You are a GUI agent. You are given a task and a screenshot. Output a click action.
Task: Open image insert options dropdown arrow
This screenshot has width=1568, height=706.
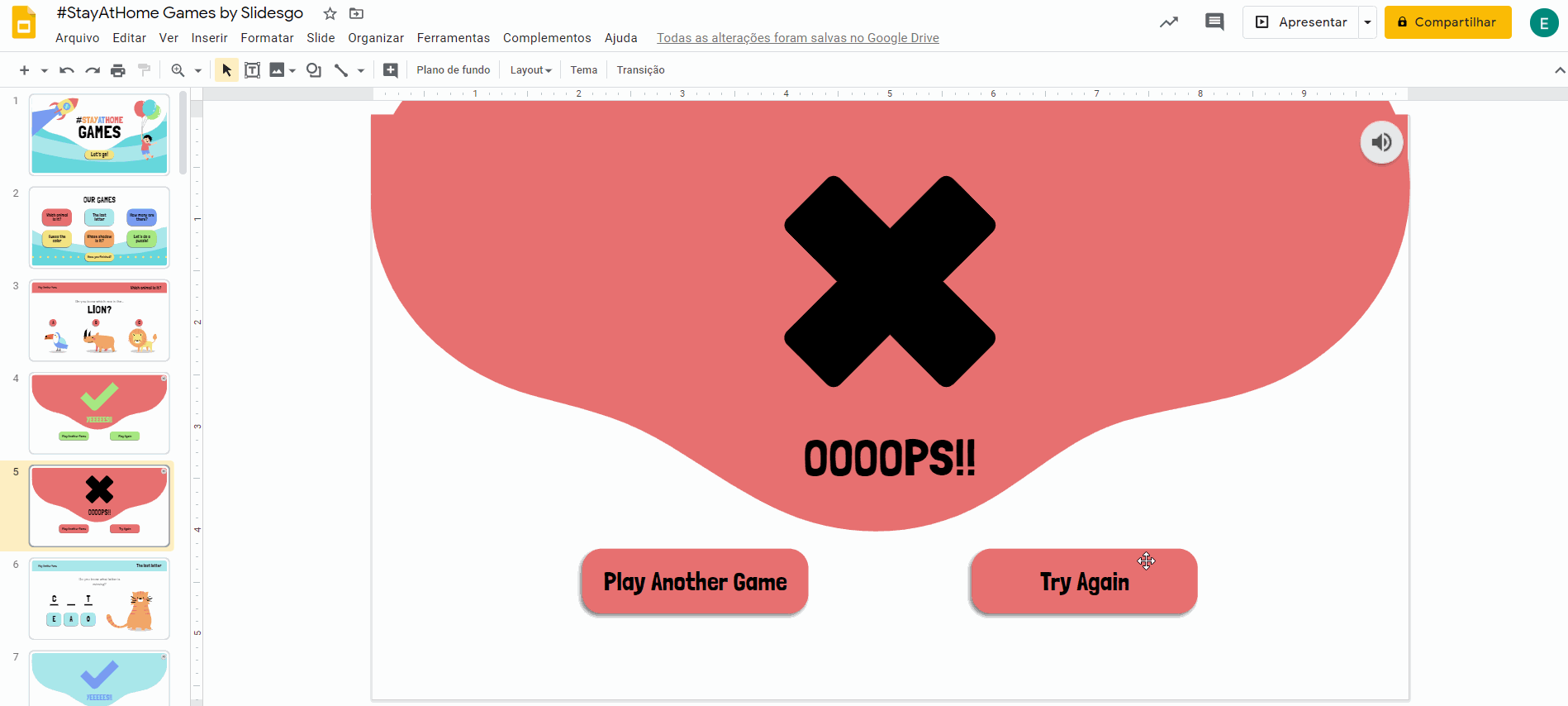[292, 70]
